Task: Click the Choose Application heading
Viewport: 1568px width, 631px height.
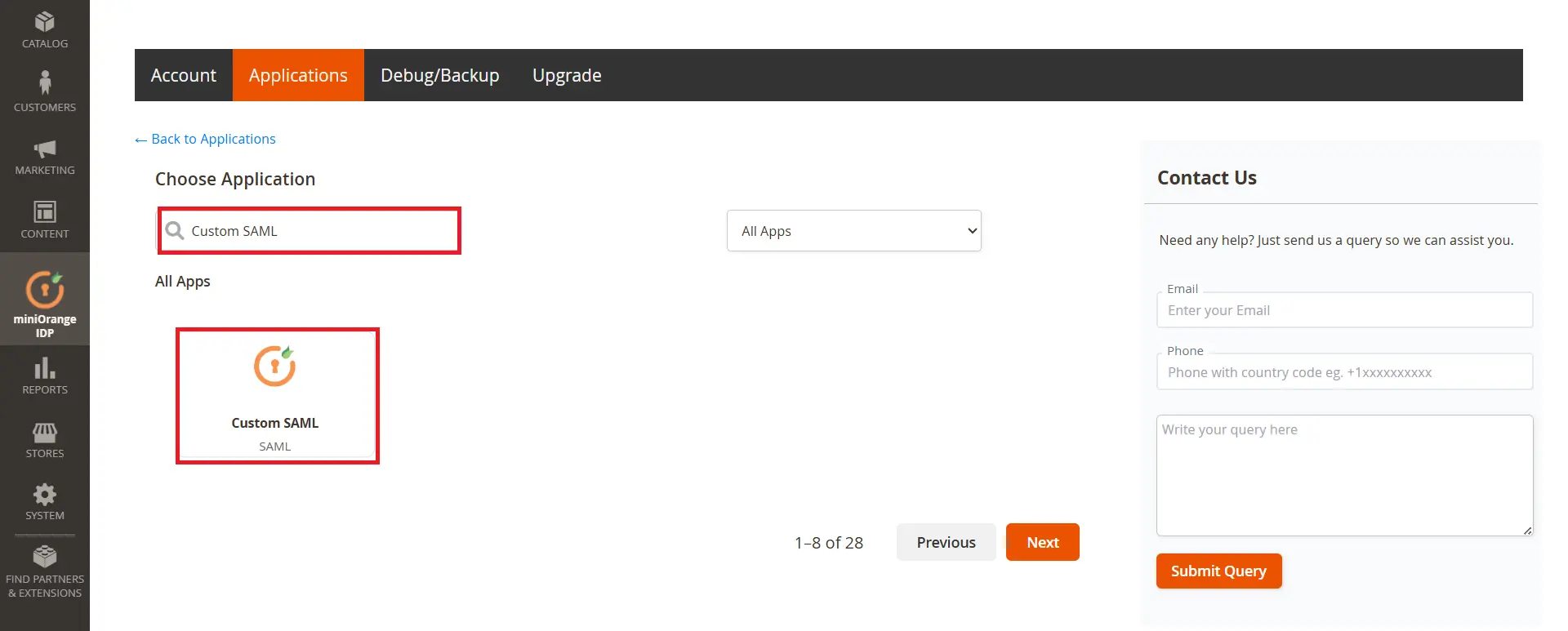Action: [x=235, y=179]
